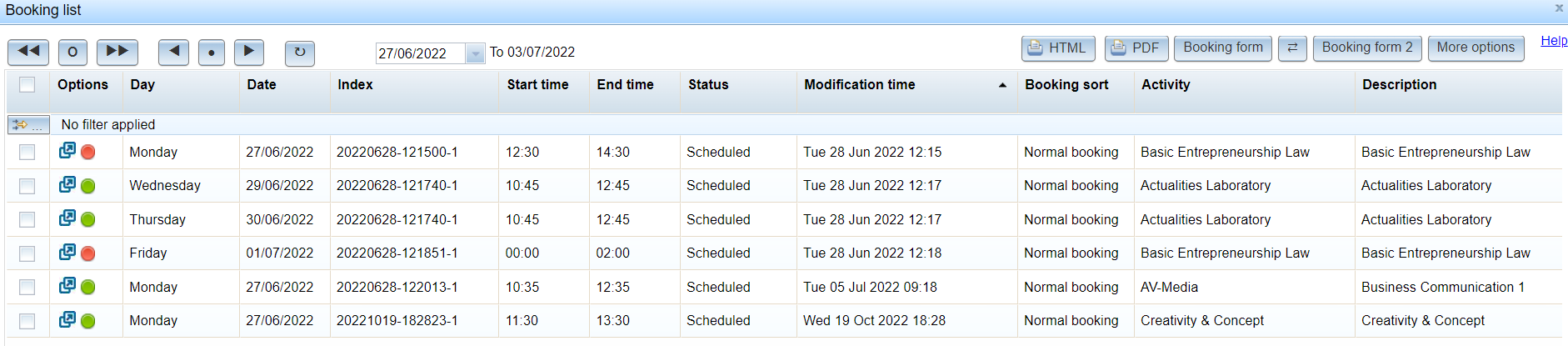Click the refresh booking list icon

pyautogui.click(x=300, y=53)
